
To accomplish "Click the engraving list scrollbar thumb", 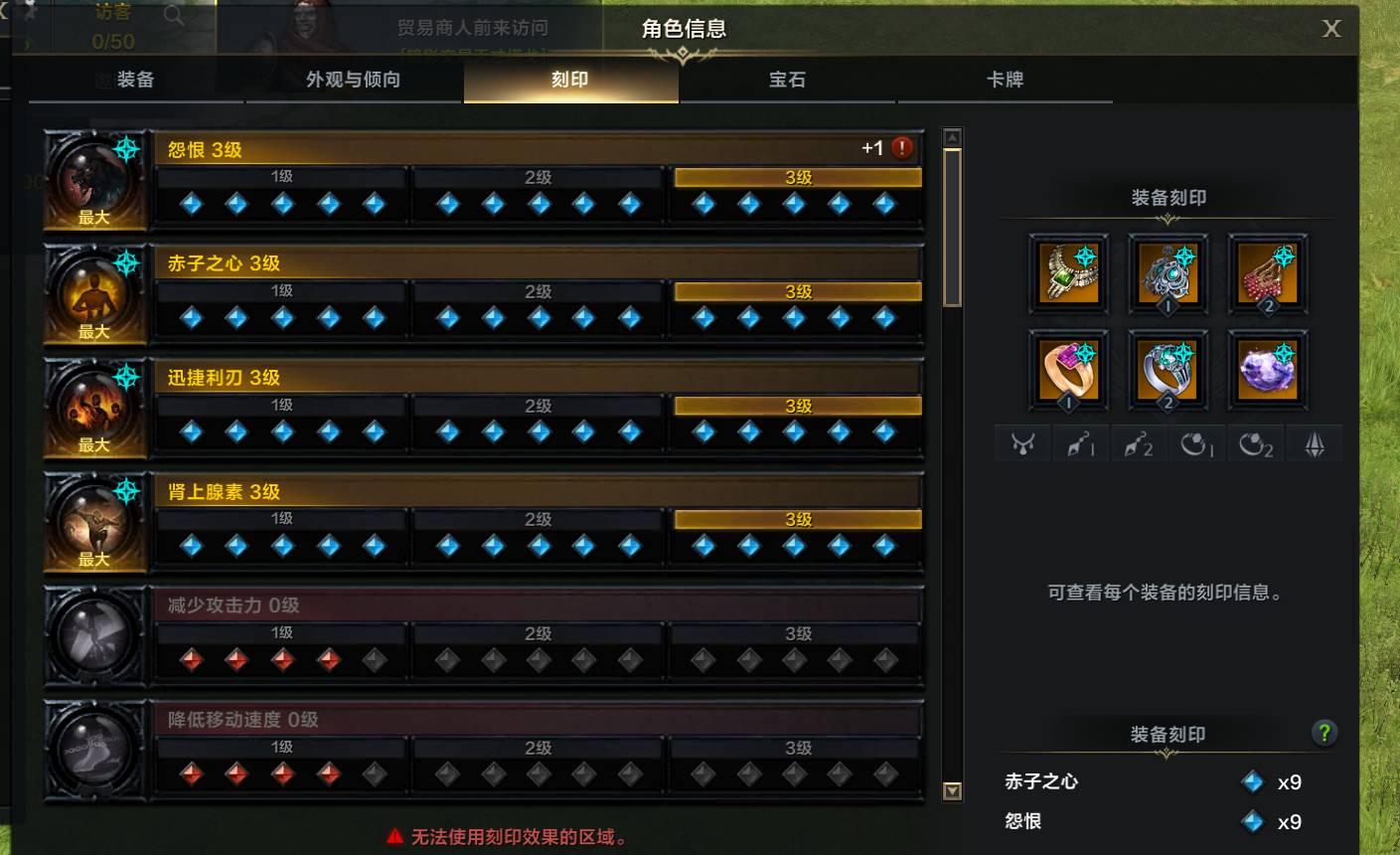I will (x=952, y=228).
